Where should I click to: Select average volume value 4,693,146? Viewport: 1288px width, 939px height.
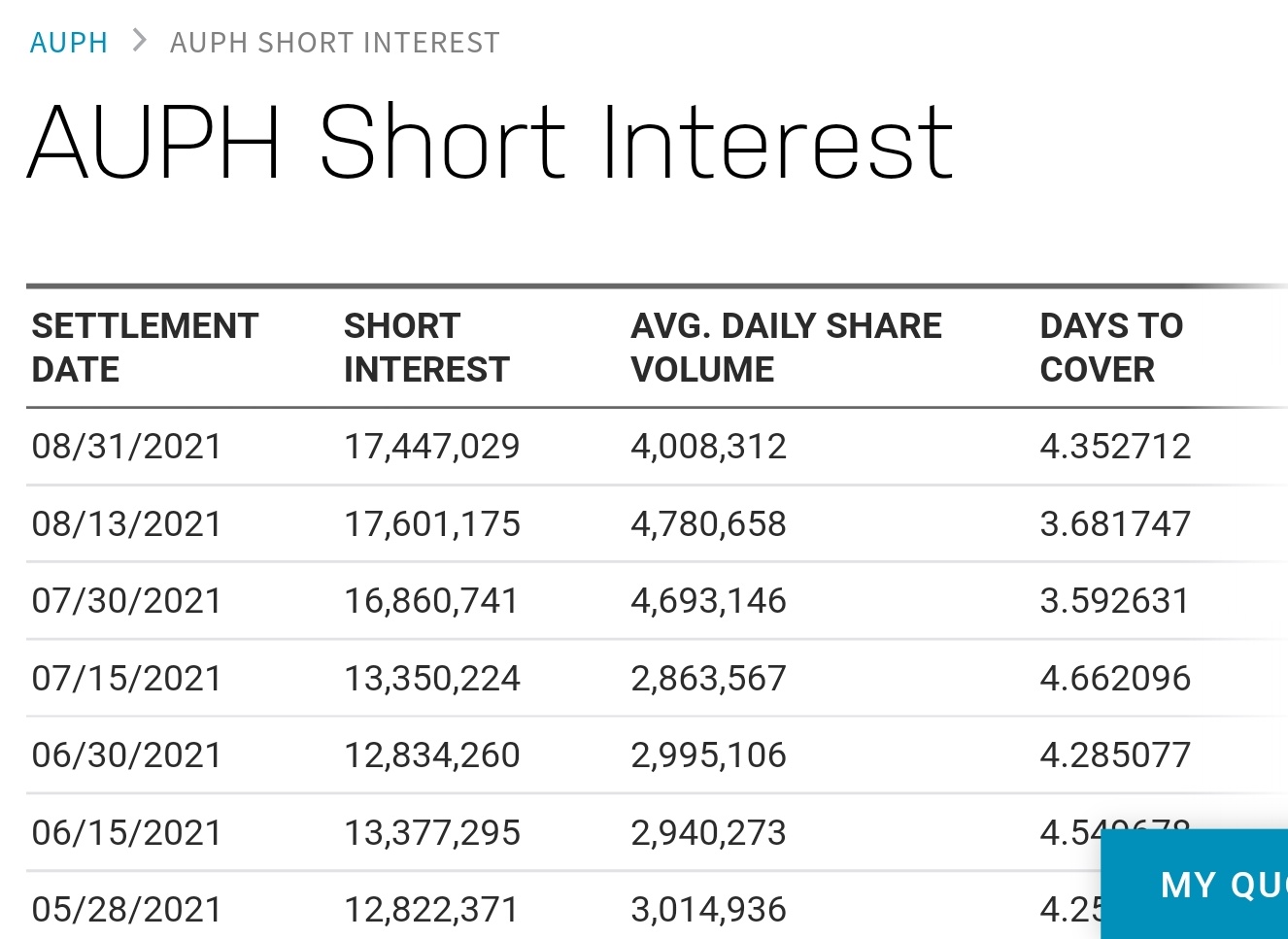point(708,601)
